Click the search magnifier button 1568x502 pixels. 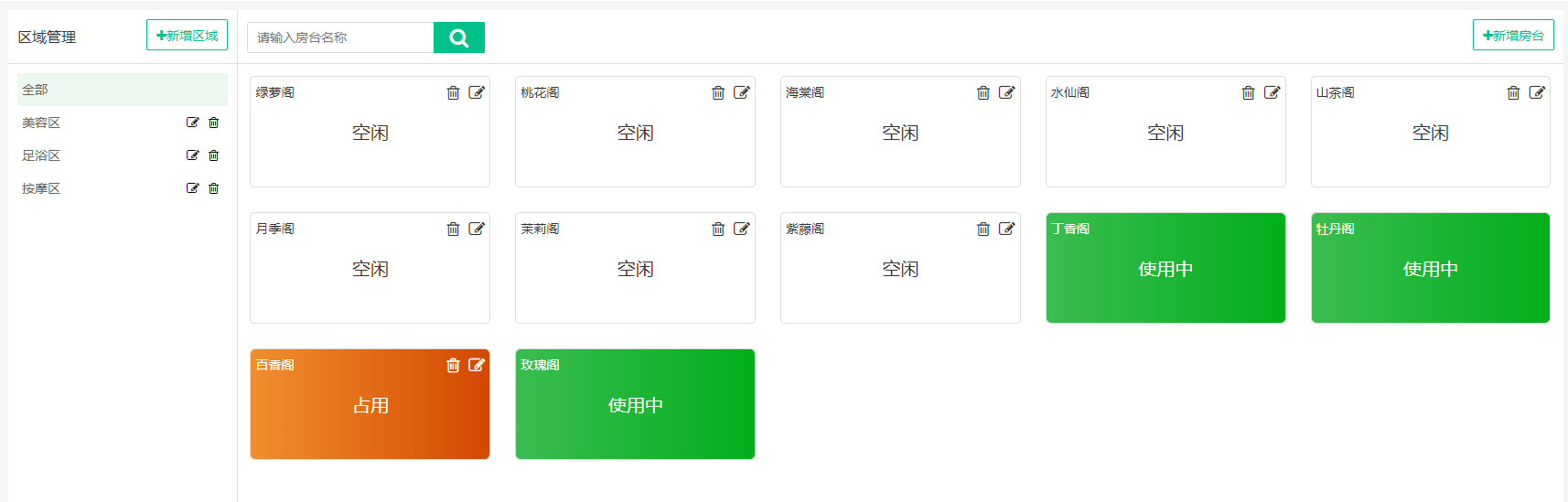point(458,37)
